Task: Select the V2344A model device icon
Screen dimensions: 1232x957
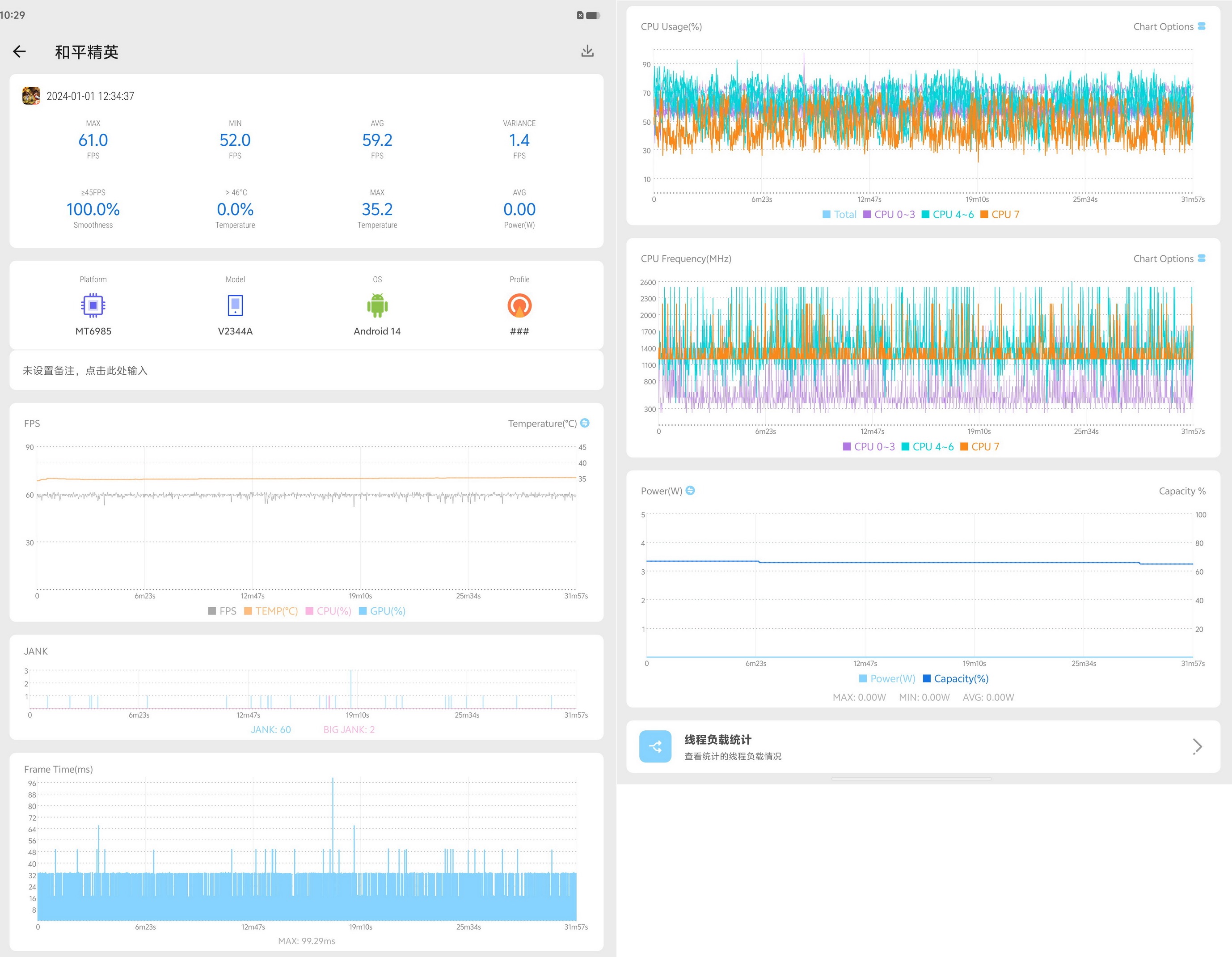Action: pyautogui.click(x=235, y=306)
